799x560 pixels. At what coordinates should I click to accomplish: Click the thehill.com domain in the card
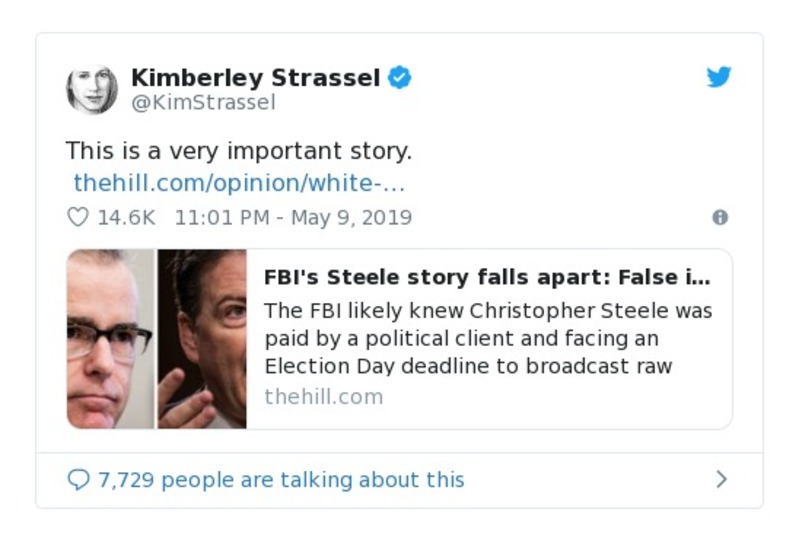click(323, 396)
